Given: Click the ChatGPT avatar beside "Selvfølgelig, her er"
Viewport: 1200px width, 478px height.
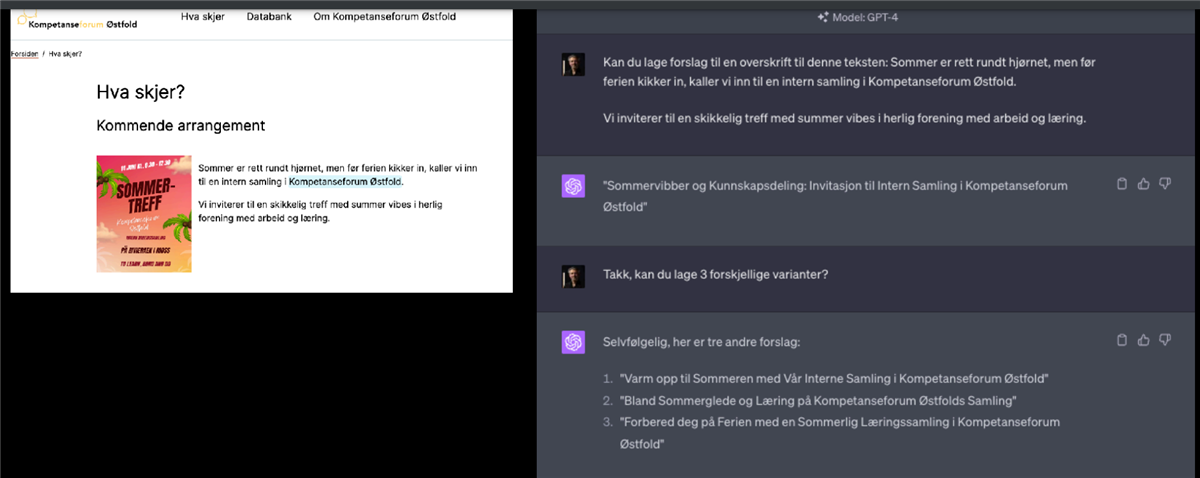Looking at the screenshot, I should (573, 342).
